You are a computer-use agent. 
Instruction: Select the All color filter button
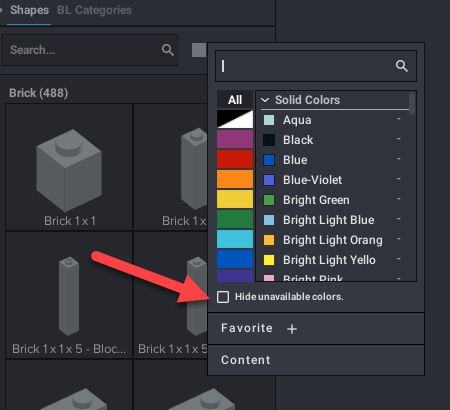pyautogui.click(x=235, y=100)
